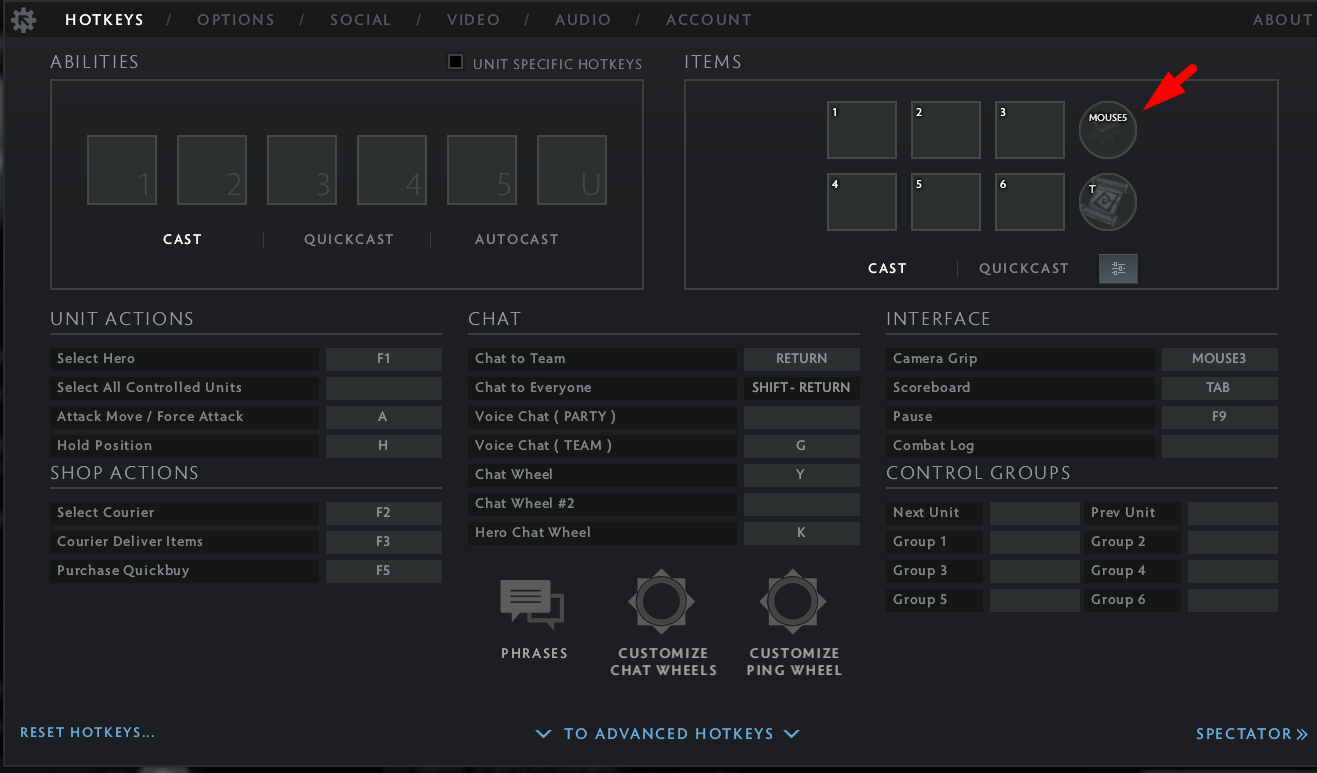Rebind Chat to Everyone SHIFT-RETURN key
1317x773 pixels.
point(802,388)
